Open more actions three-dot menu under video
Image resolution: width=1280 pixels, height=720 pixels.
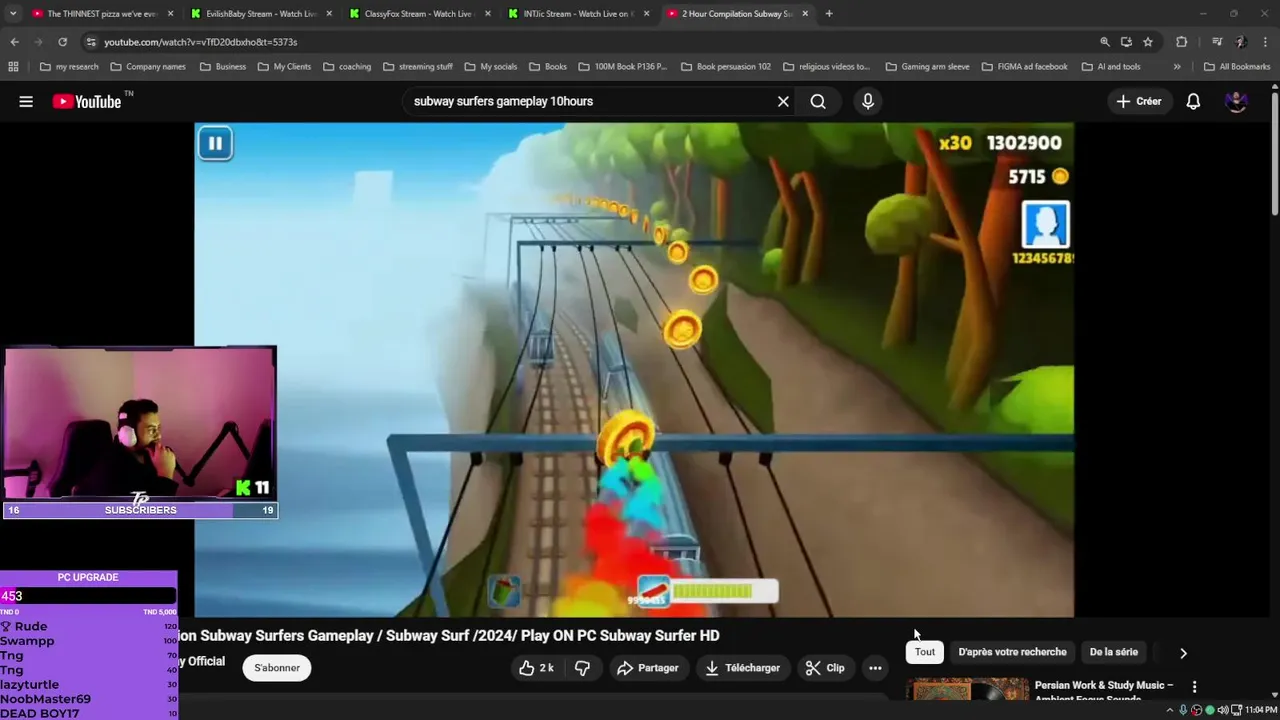pos(875,668)
